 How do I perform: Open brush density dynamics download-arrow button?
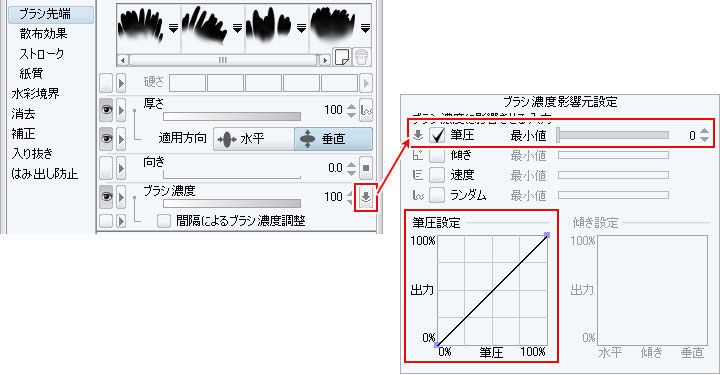click(x=366, y=197)
